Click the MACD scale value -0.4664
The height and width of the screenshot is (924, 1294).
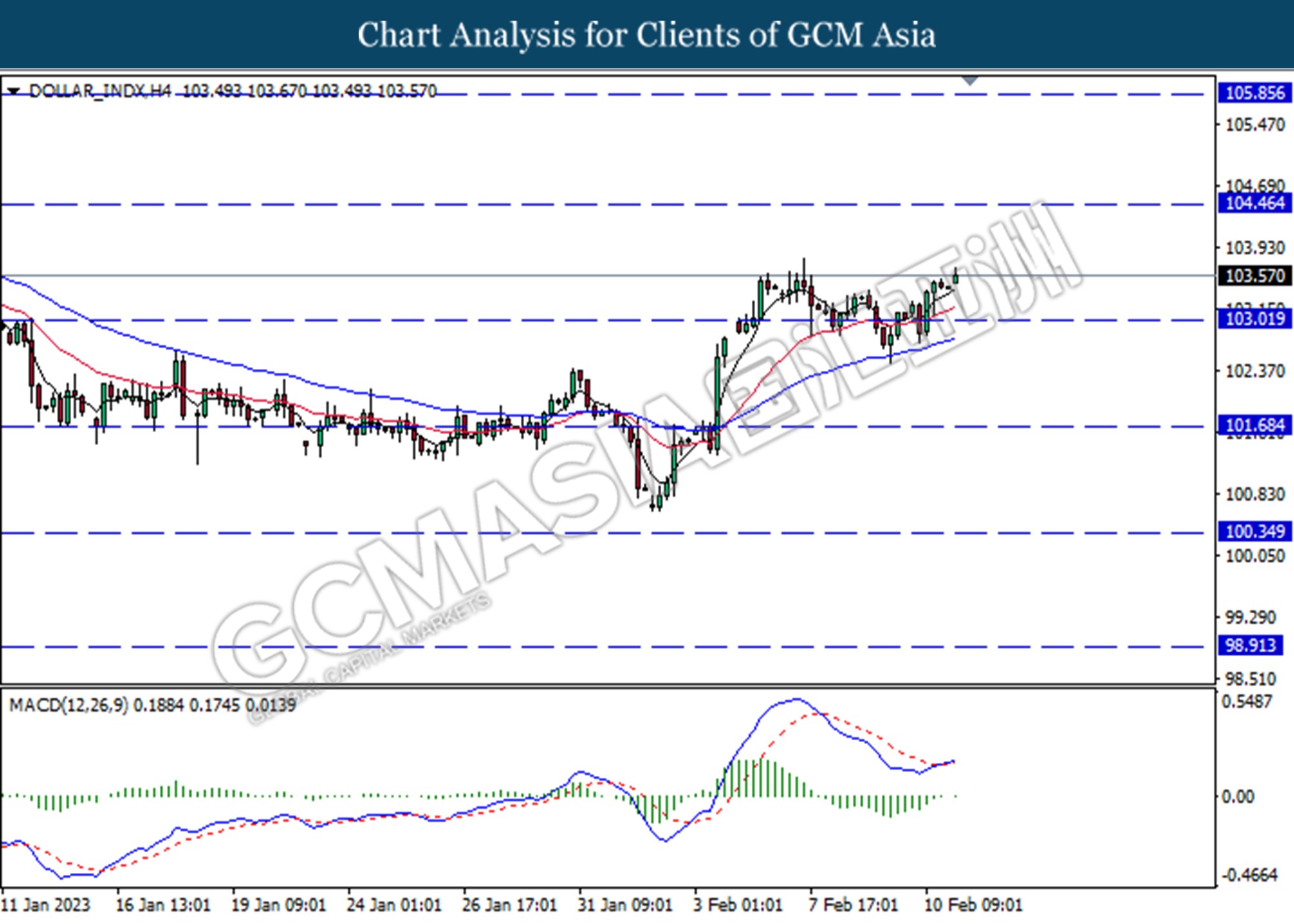tap(1249, 875)
